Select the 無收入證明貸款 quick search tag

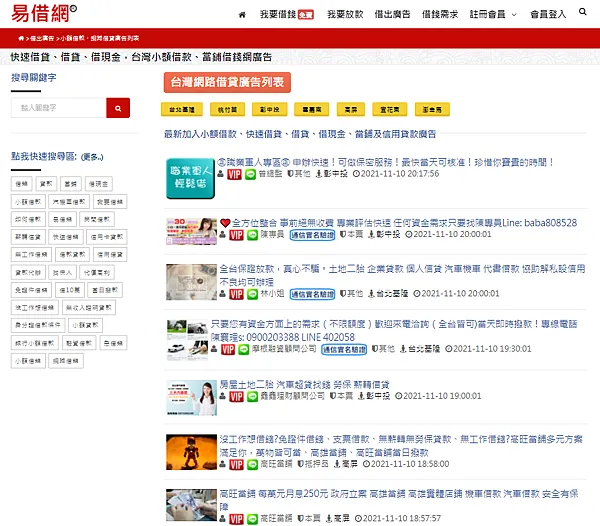pos(89,308)
